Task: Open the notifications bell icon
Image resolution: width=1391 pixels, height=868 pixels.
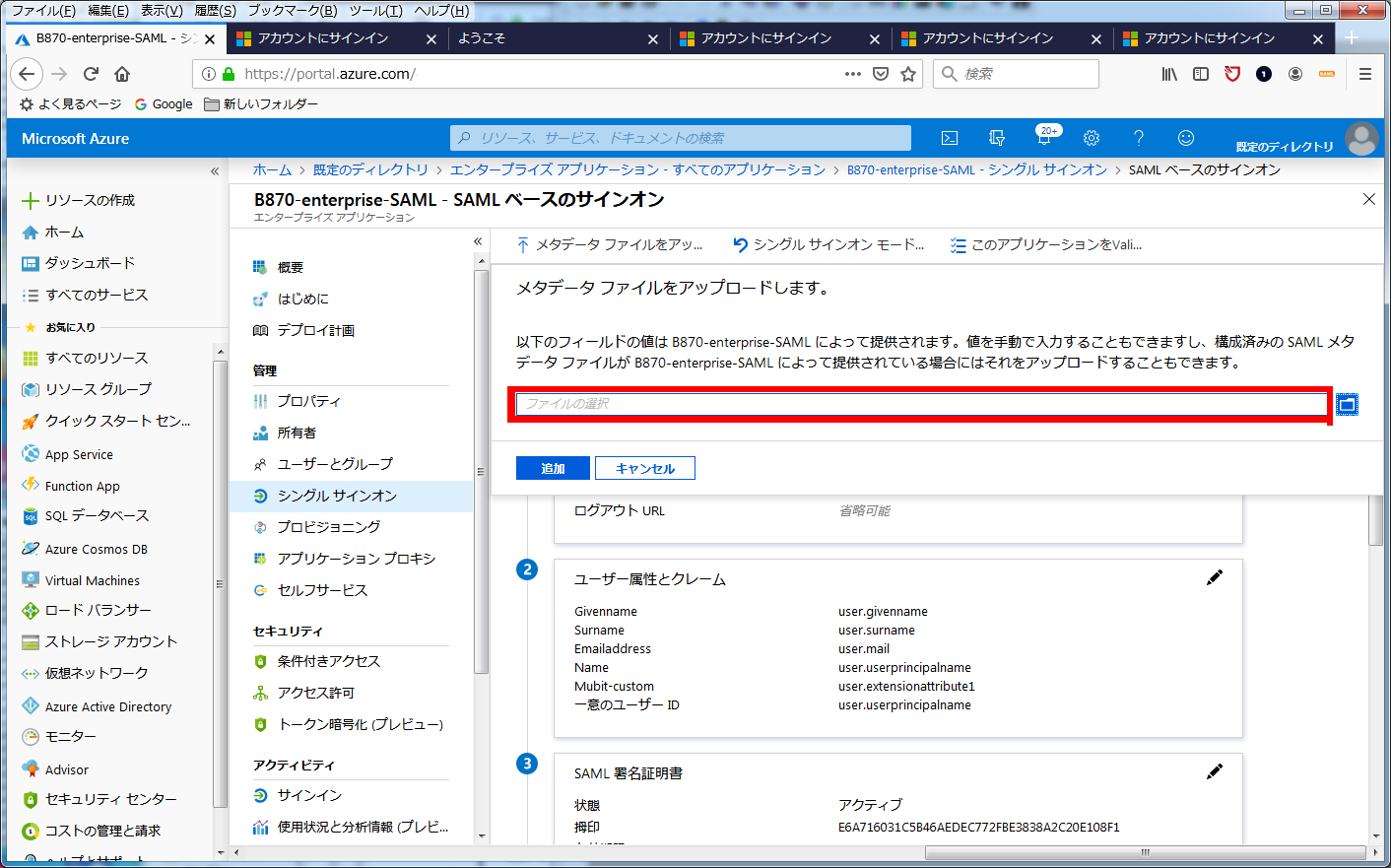Action: coord(1044,138)
